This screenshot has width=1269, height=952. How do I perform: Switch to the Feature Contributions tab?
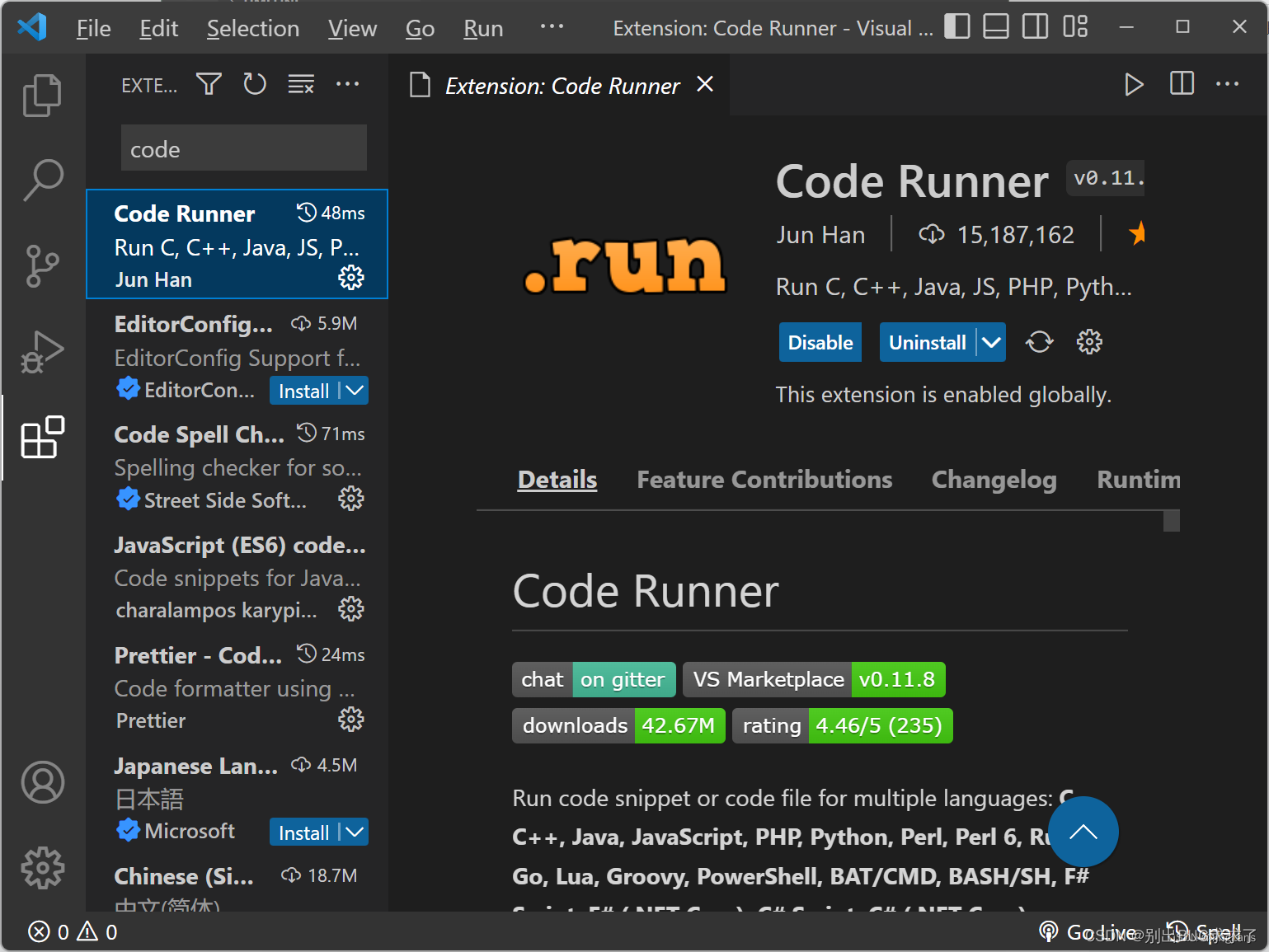click(x=764, y=480)
